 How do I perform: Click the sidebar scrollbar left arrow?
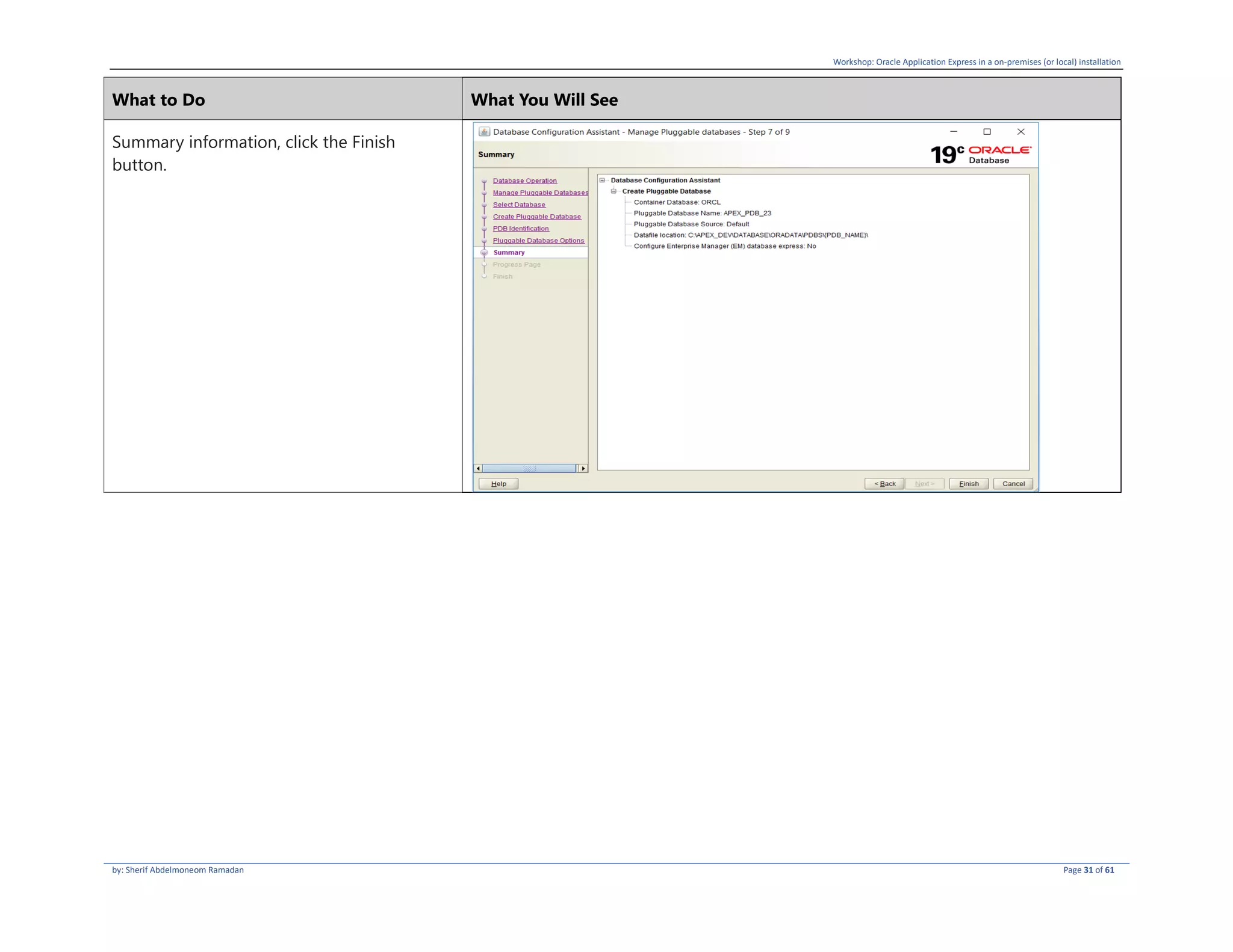(x=479, y=468)
